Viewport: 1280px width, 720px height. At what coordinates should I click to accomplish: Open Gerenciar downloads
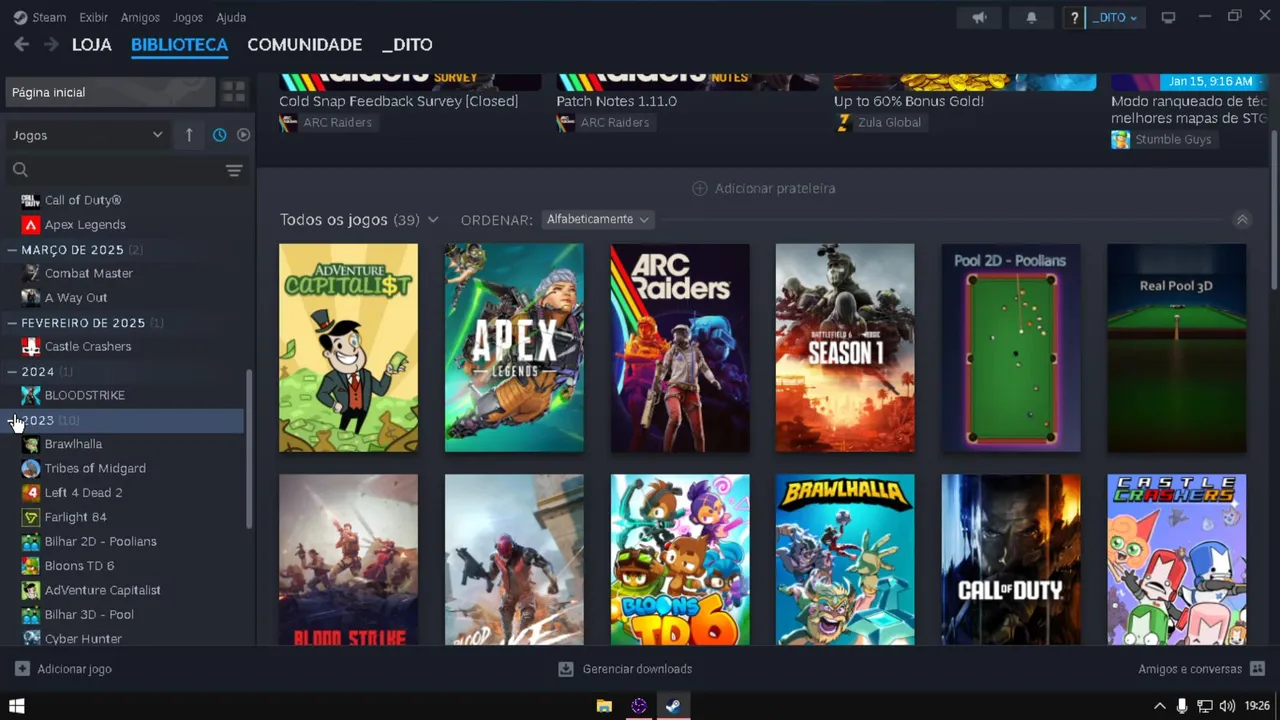(625, 669)
